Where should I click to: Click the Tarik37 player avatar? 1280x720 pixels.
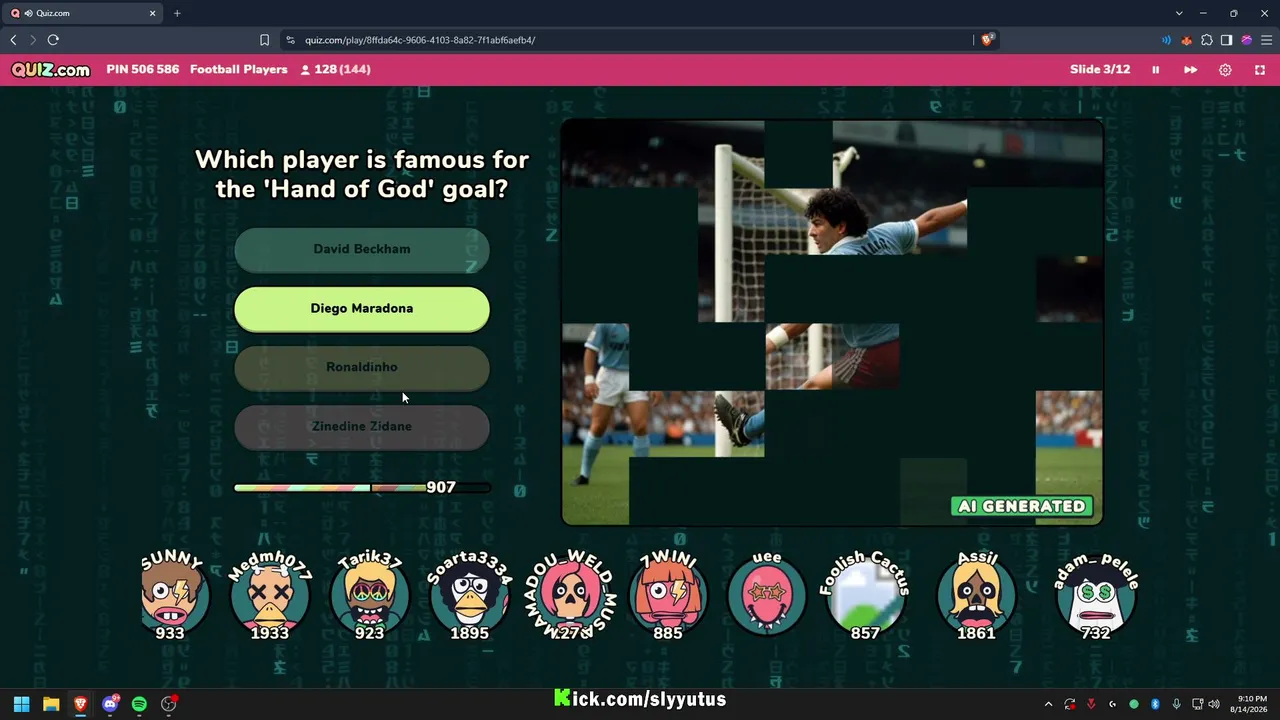pyautogui.click(x=370, y=595)
